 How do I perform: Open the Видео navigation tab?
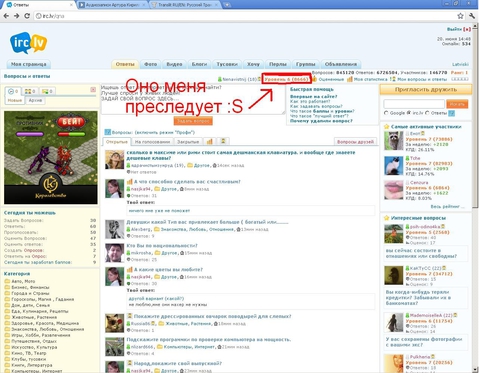174,64
